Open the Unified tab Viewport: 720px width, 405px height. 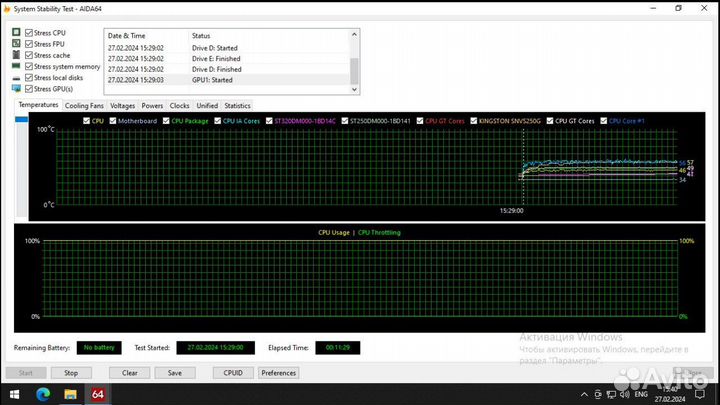pos(207,106)
